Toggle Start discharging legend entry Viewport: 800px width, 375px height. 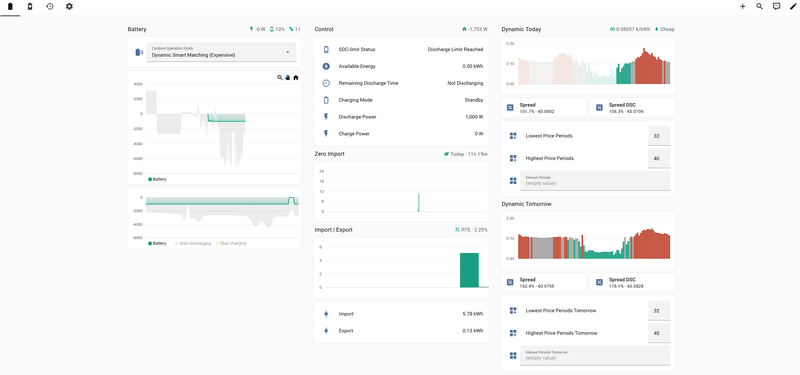click(193, 243)
